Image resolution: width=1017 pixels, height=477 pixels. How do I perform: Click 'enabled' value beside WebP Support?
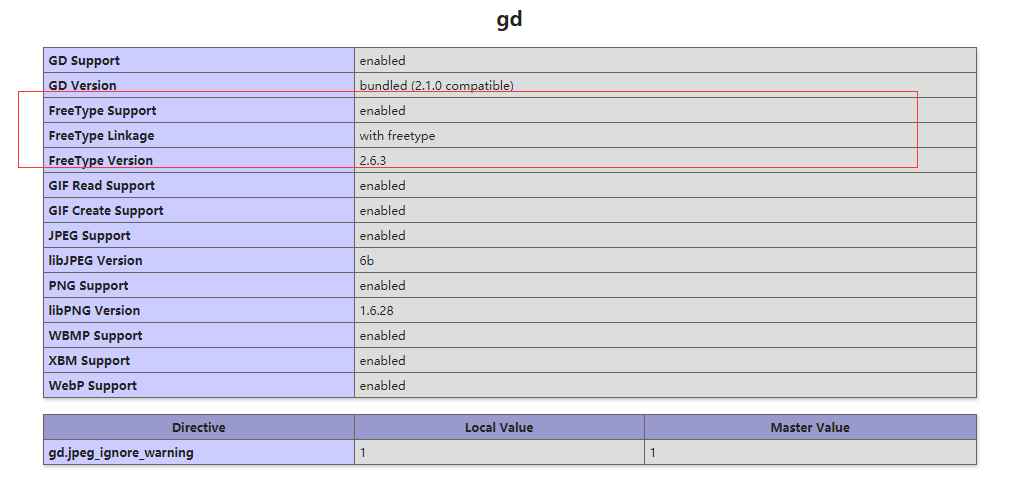click(x=382, y=385)
